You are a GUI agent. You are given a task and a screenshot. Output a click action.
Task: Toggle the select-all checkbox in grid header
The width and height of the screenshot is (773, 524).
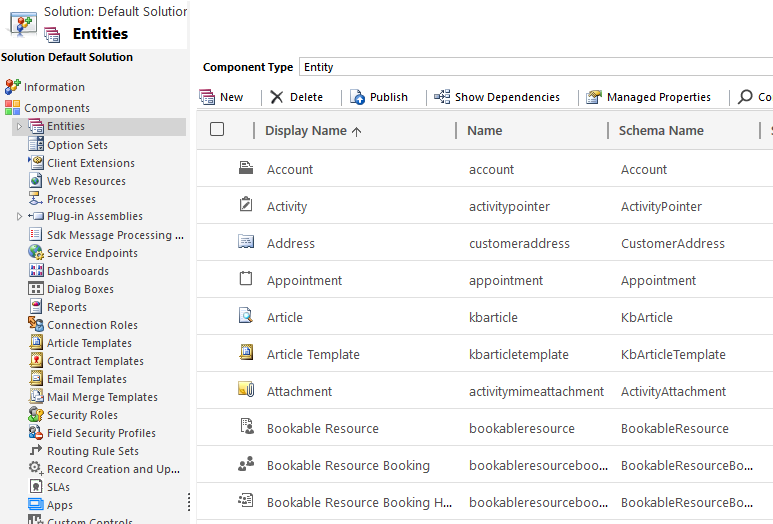[217, 130]
